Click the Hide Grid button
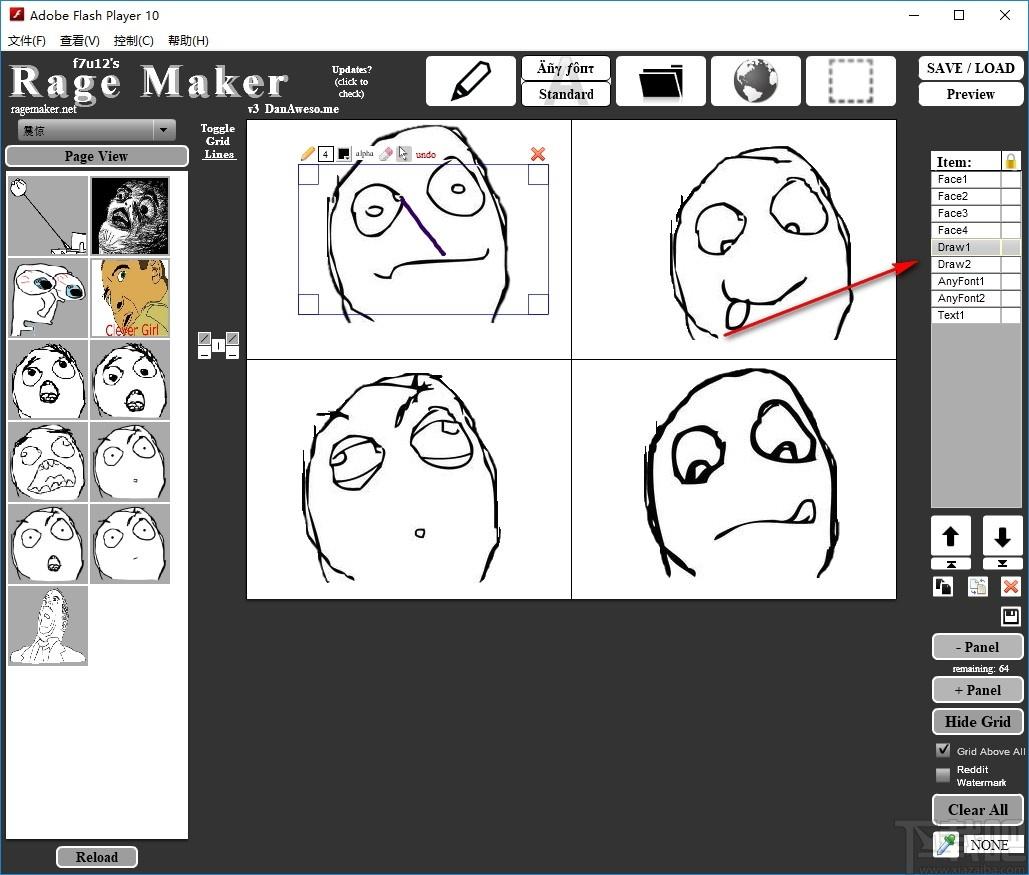 (977, 721)
